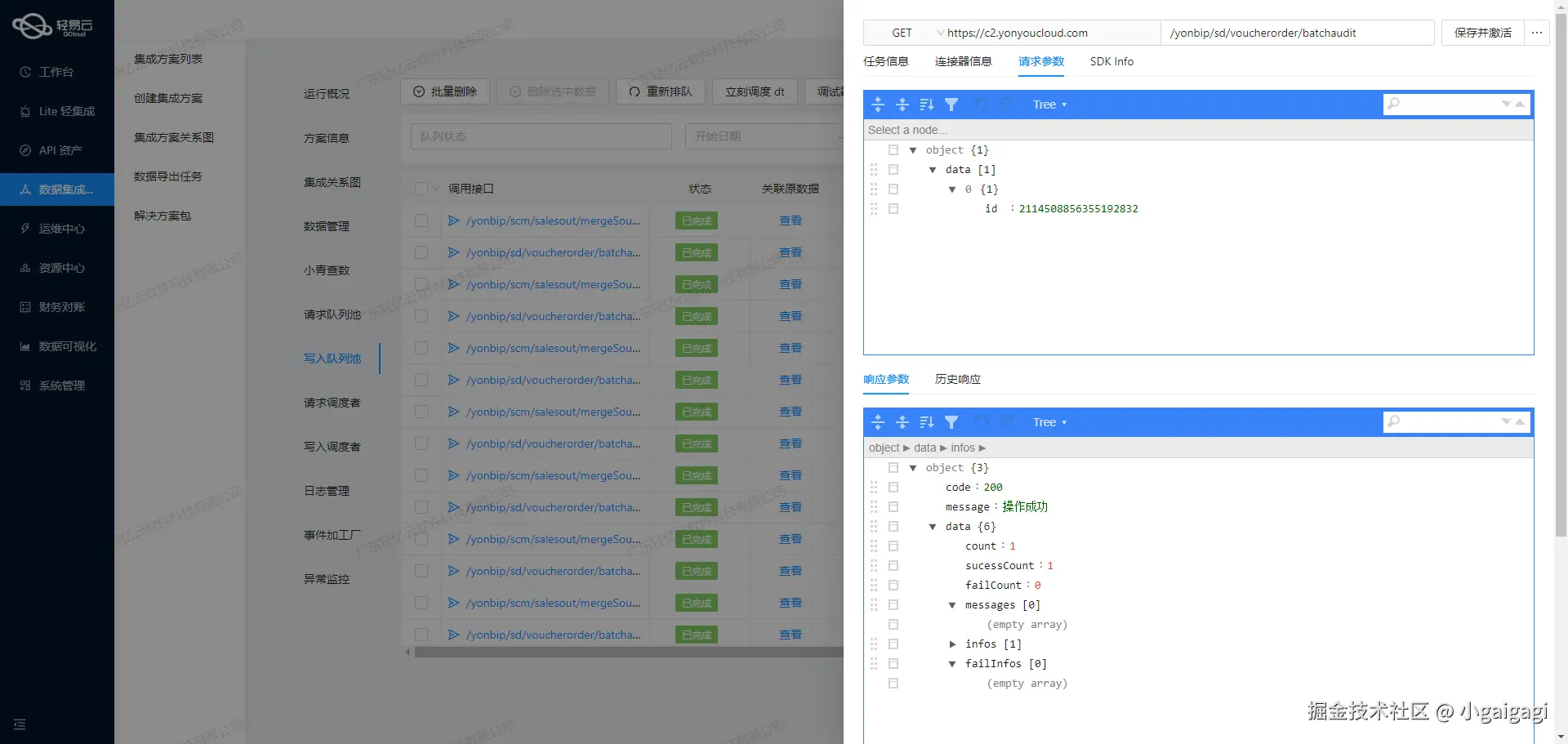
Task: Open 请求队列池 in the submenu
Action: (x=332, y=314)
